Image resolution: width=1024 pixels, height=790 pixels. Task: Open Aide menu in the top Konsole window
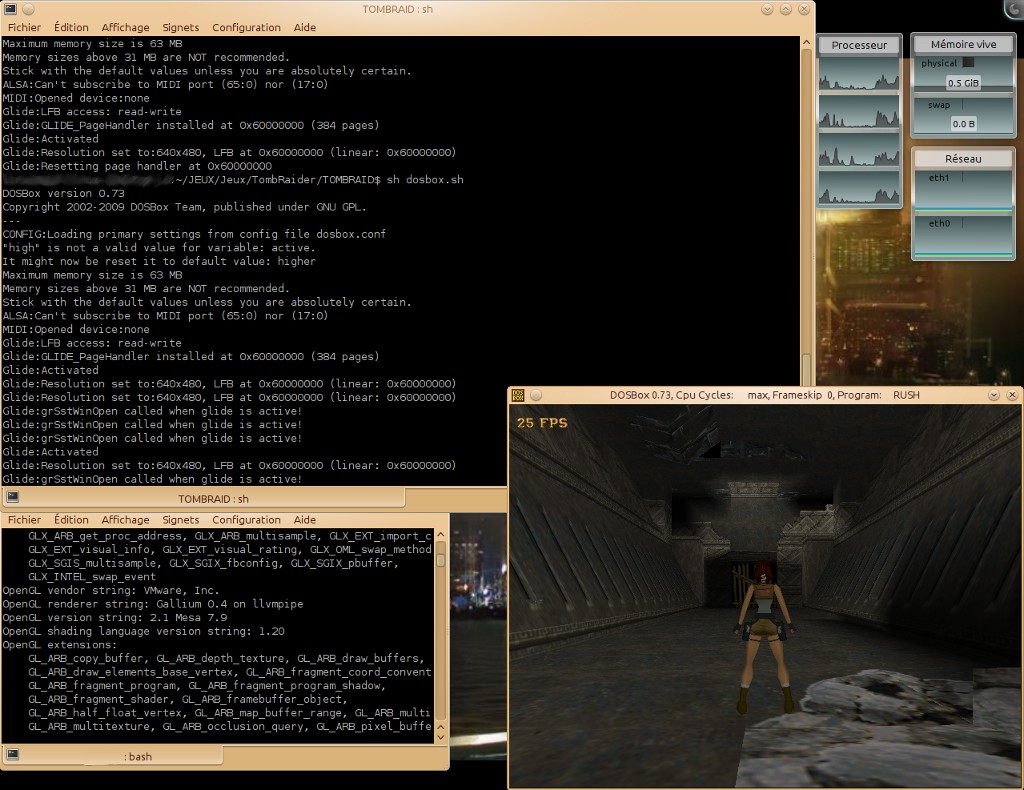(x=305, y=27)
